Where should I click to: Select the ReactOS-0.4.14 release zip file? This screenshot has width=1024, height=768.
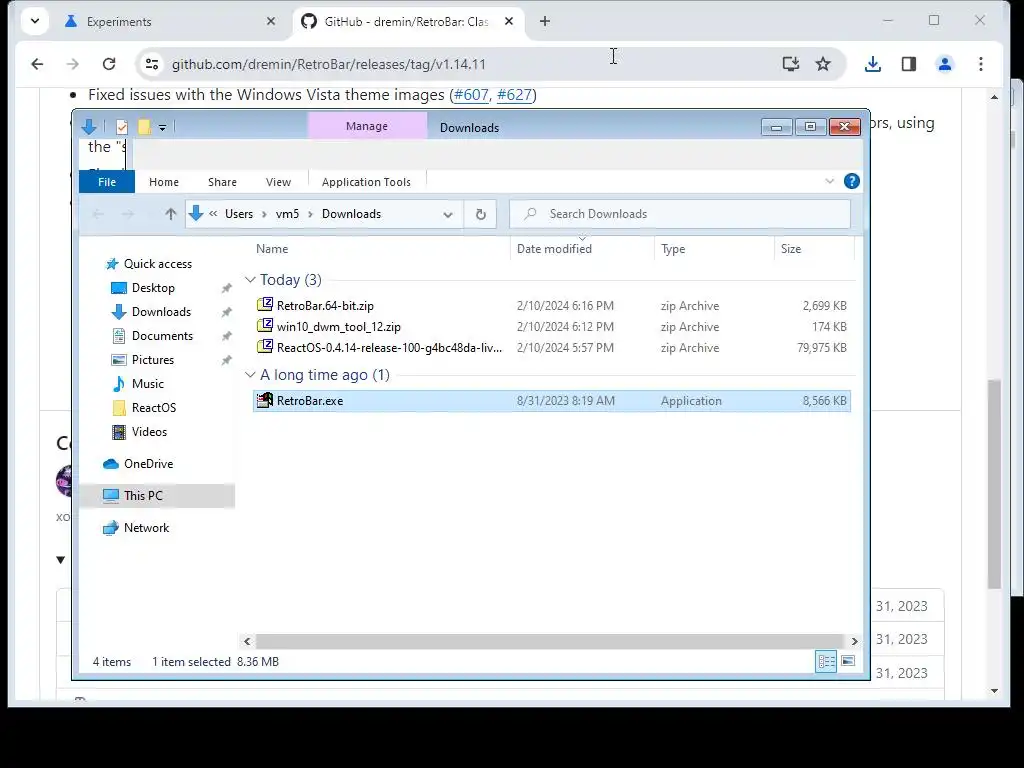389,348
